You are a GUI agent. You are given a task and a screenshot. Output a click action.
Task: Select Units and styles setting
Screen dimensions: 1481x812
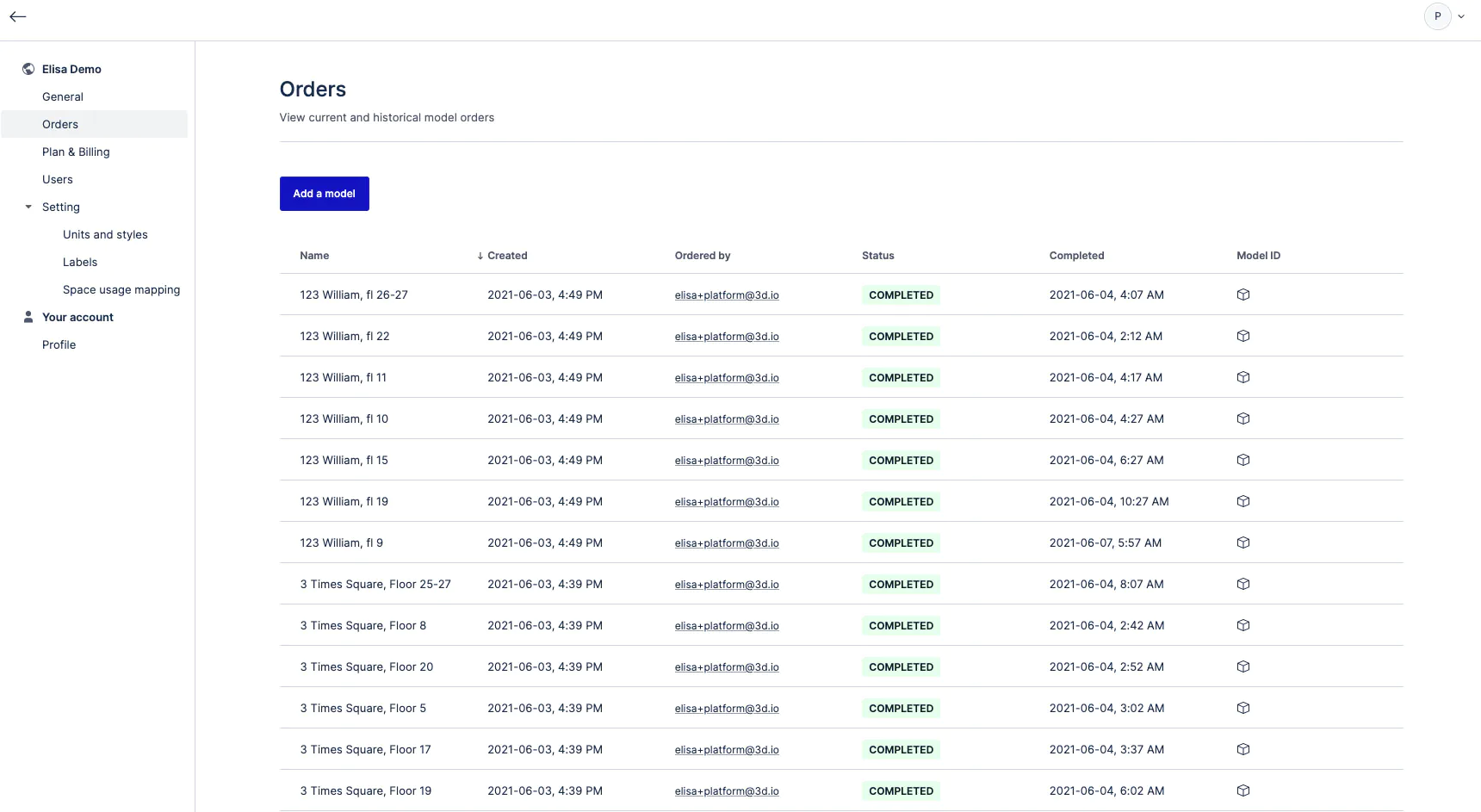[x=105, y=234]
